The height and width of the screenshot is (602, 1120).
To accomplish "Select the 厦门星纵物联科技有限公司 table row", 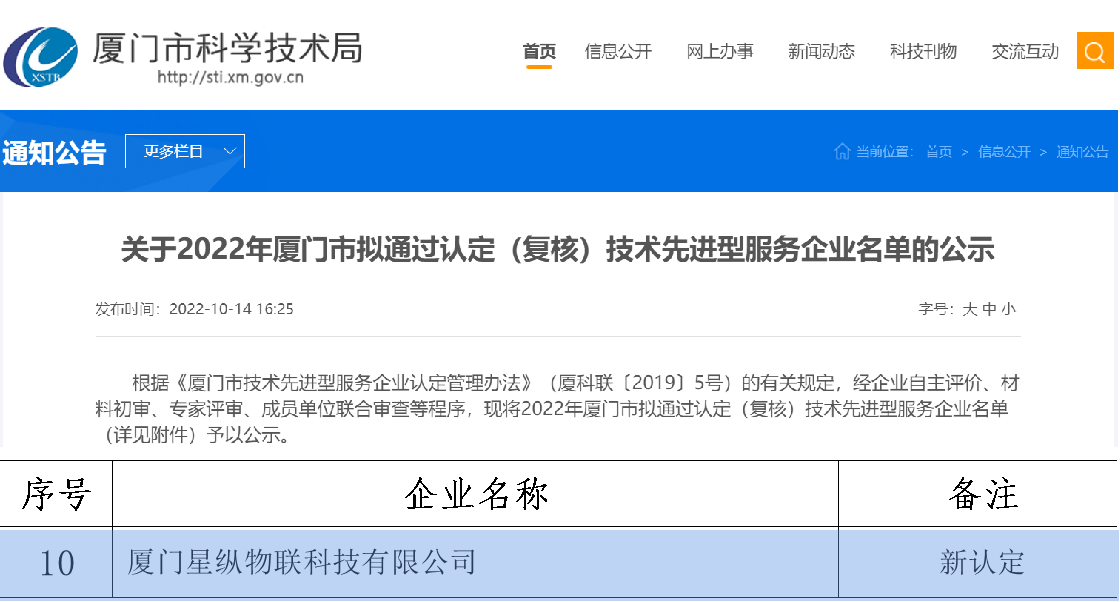I will tap(301, 562).
